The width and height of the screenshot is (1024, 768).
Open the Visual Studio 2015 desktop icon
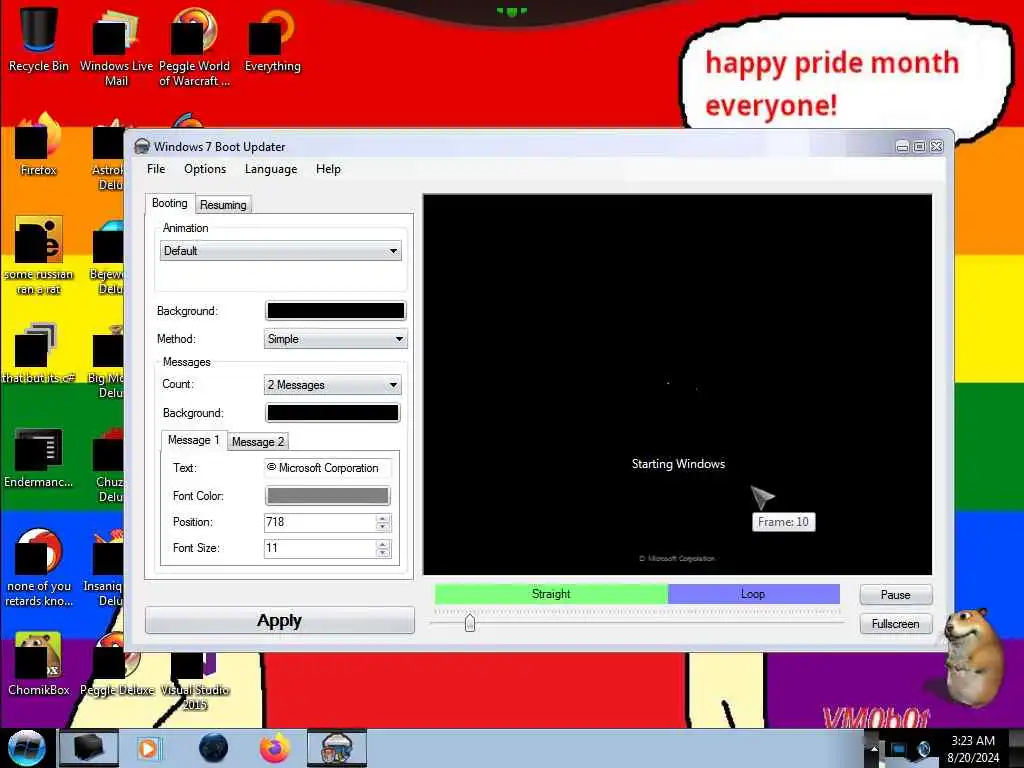click(195, 679)
